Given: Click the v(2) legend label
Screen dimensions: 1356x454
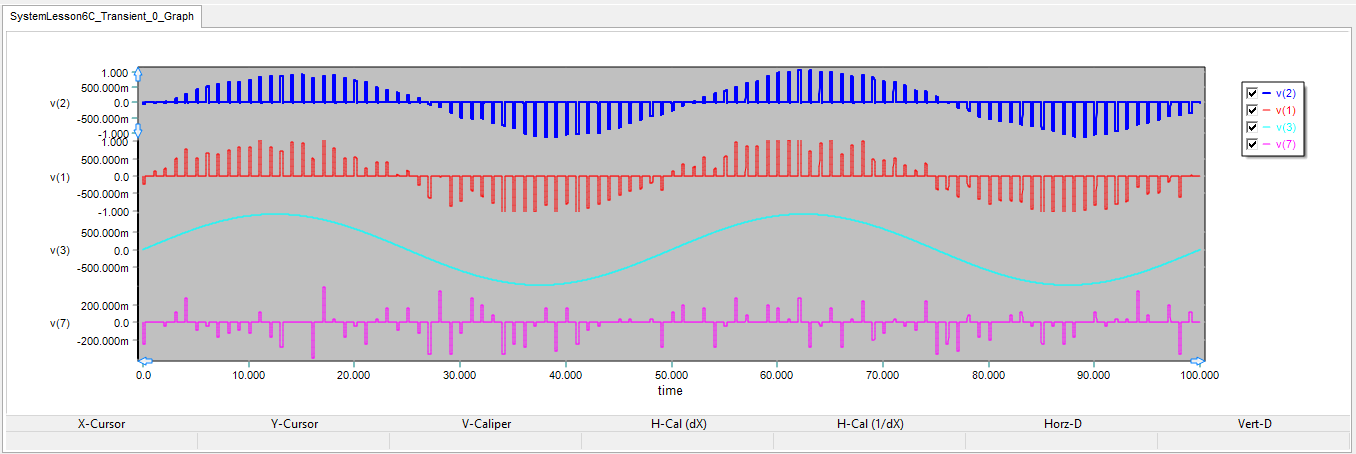Looking at the screenshot, I should click(1285, 92).
